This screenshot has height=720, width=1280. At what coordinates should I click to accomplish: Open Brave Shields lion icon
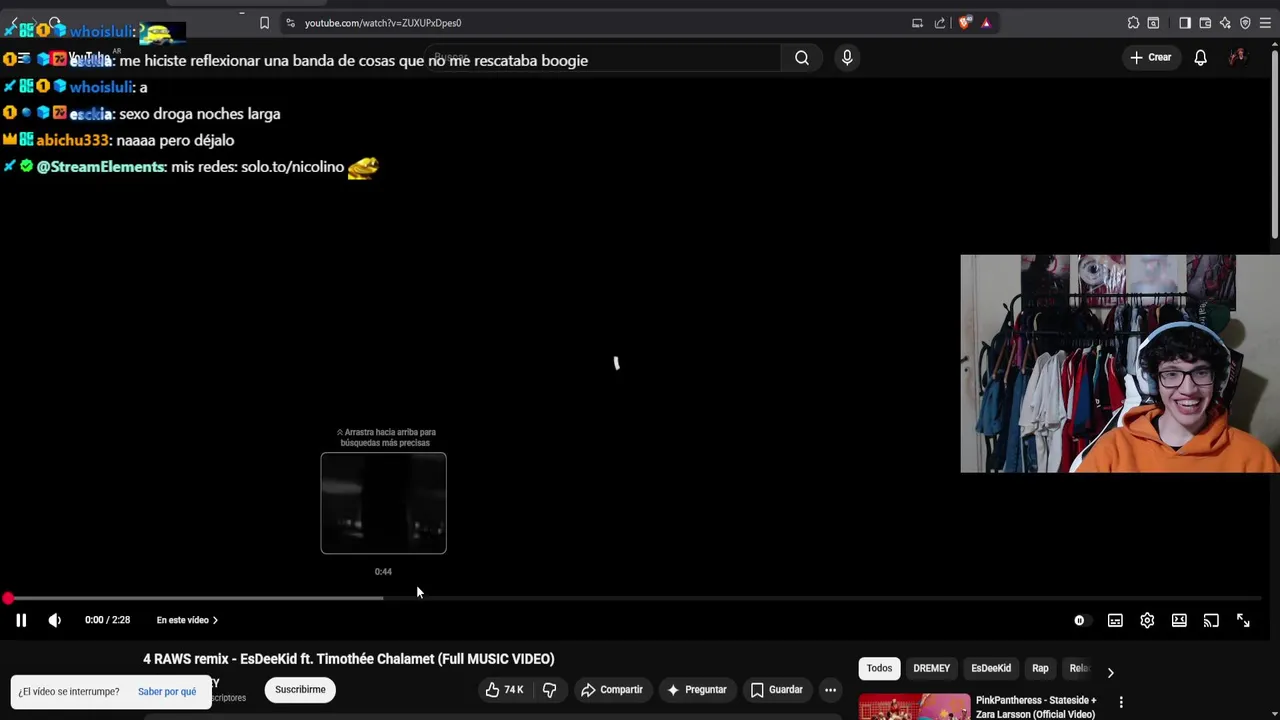[x=964, y=23]
